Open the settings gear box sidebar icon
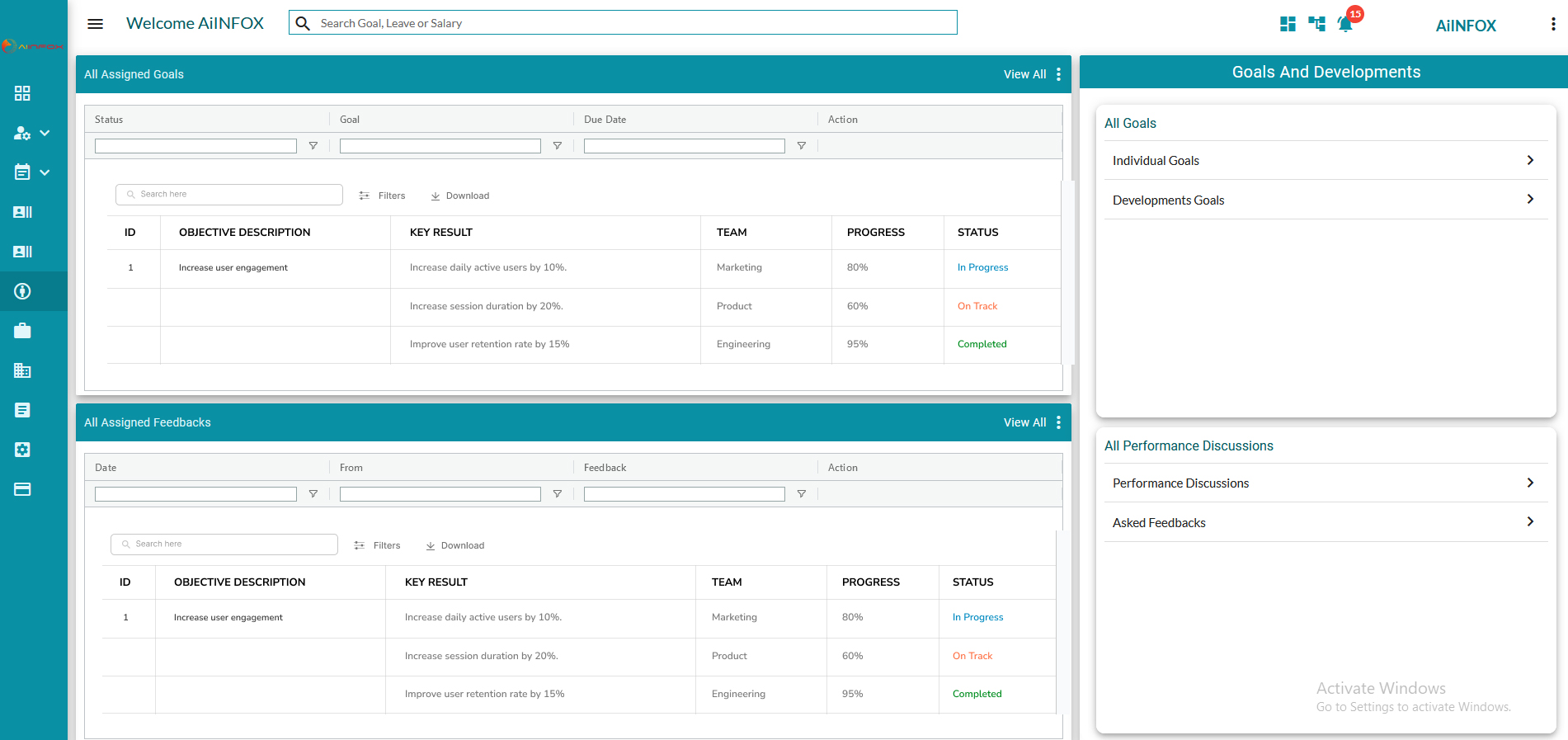This screenshot has height=740, width=1568. 22,450
